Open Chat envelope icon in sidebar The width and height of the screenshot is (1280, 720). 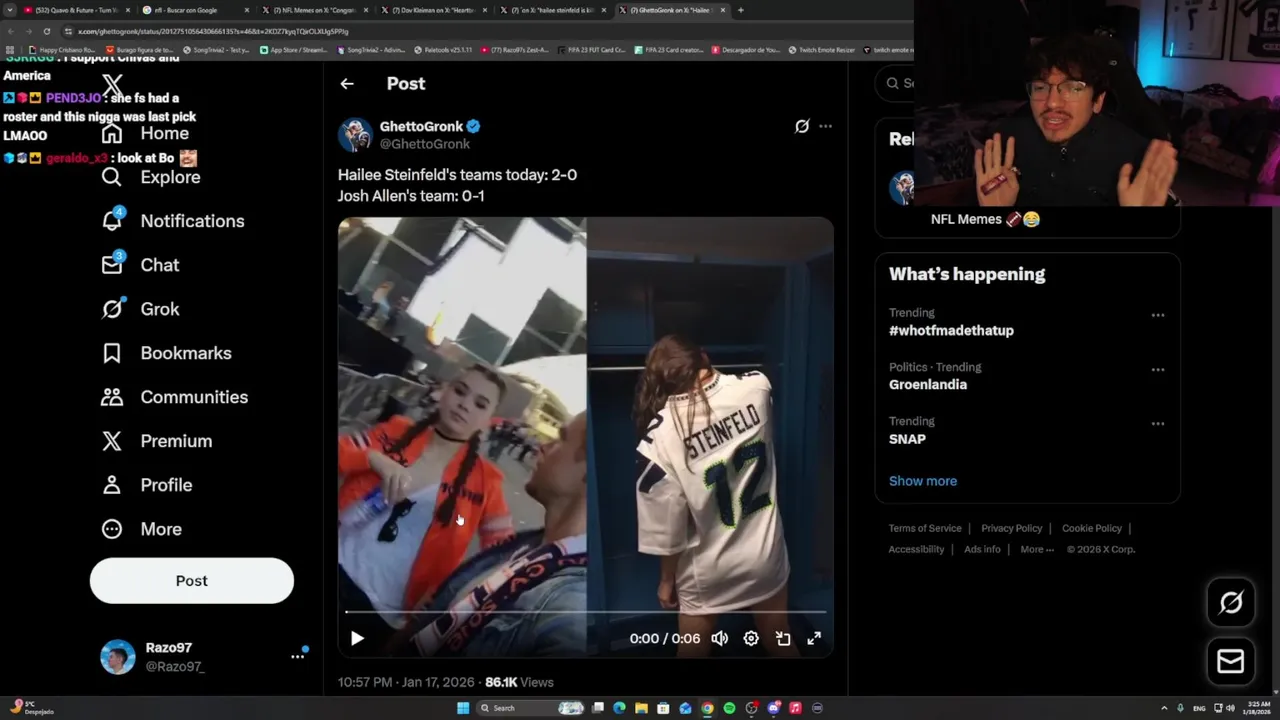point(112,265)
